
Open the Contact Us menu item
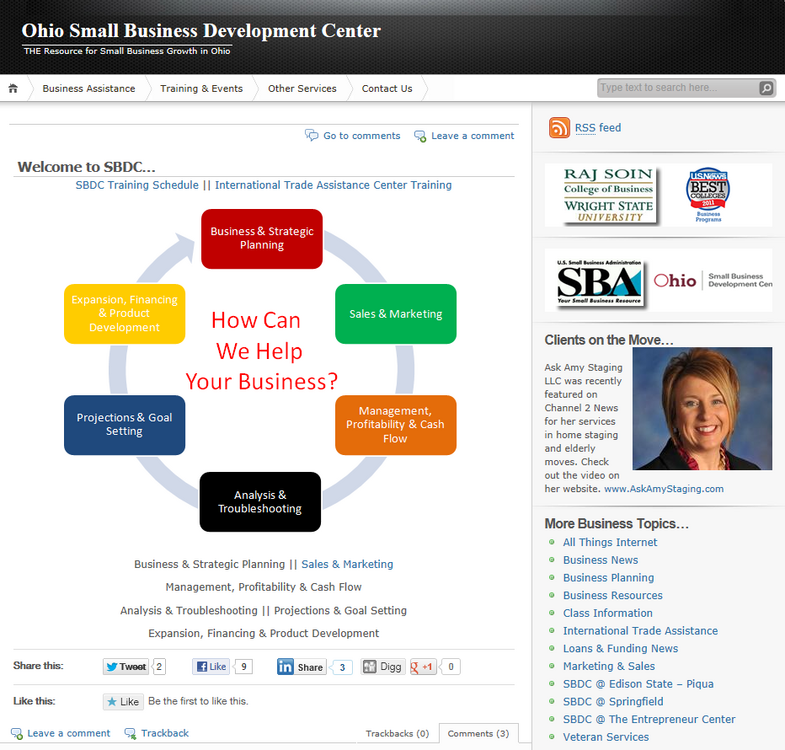(x=387, y=89)
